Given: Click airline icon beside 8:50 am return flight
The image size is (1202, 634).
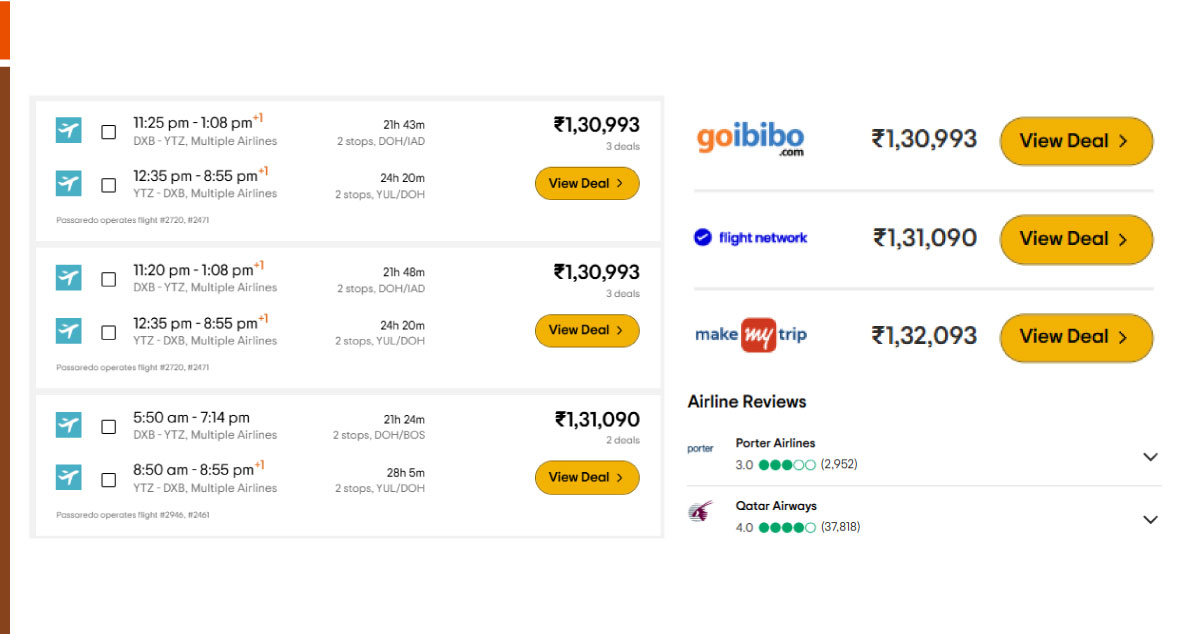Looking at the screenshot, I should click(68, 478).
